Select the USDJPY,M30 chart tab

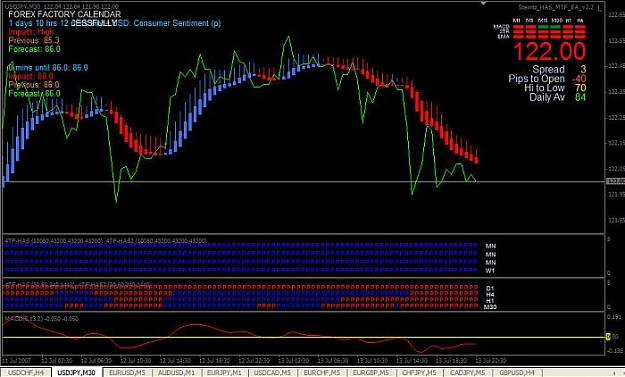tap(77, 373)
